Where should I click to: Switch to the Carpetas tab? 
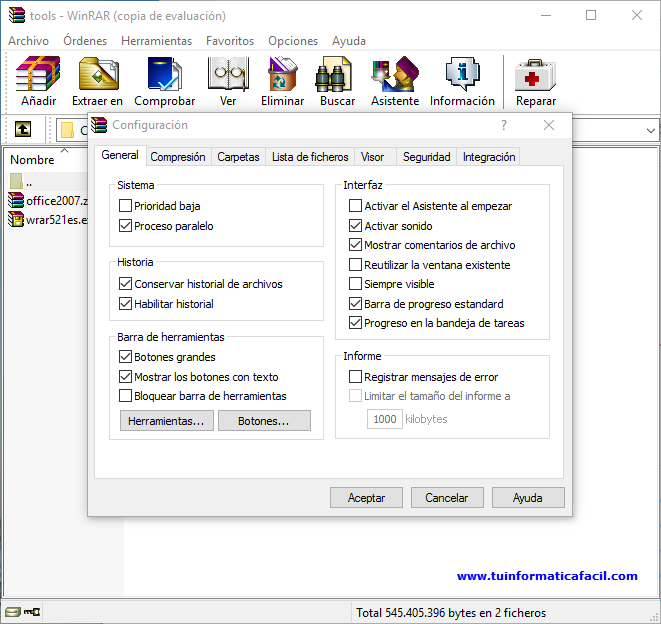point(238,157)
